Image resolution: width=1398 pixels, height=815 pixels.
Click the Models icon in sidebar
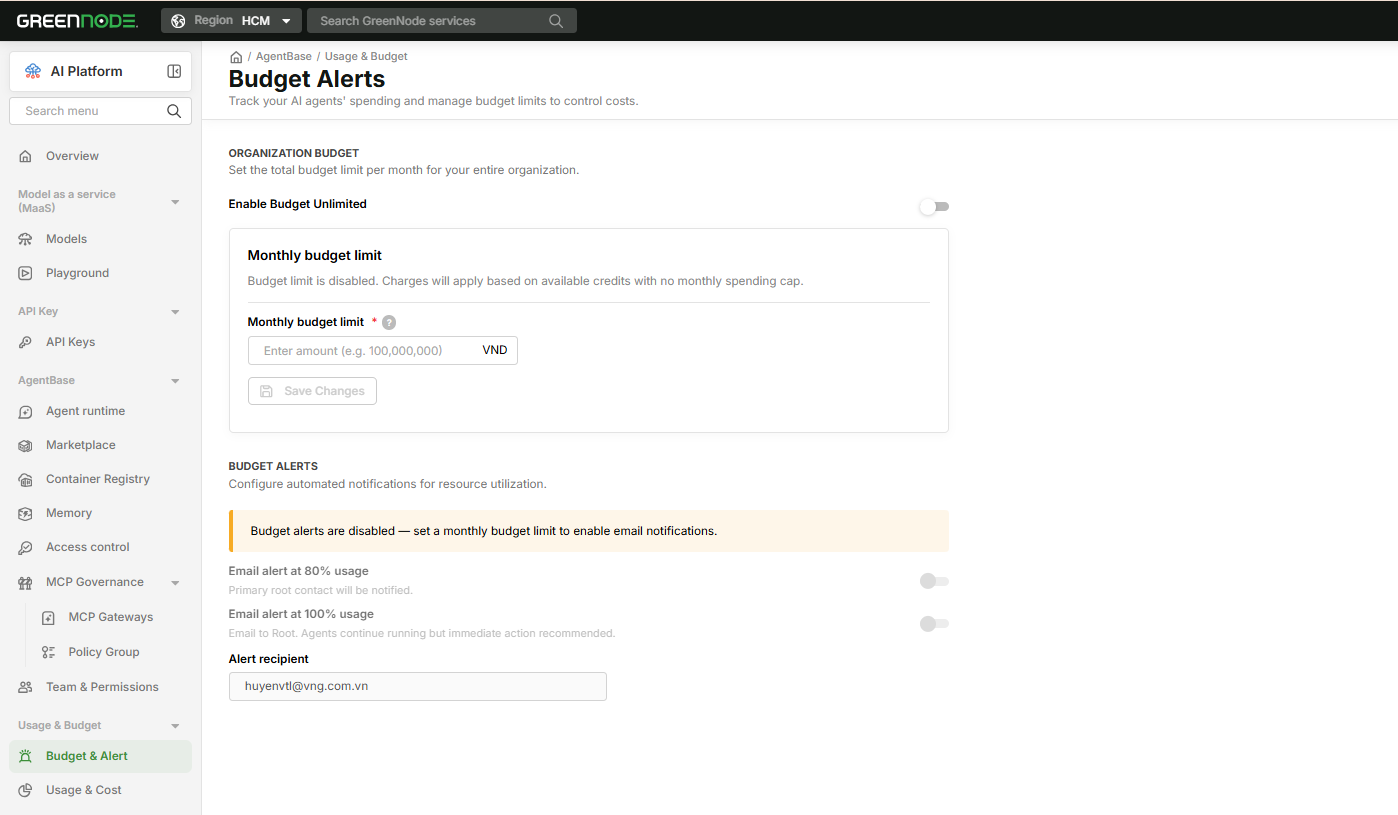26,239
